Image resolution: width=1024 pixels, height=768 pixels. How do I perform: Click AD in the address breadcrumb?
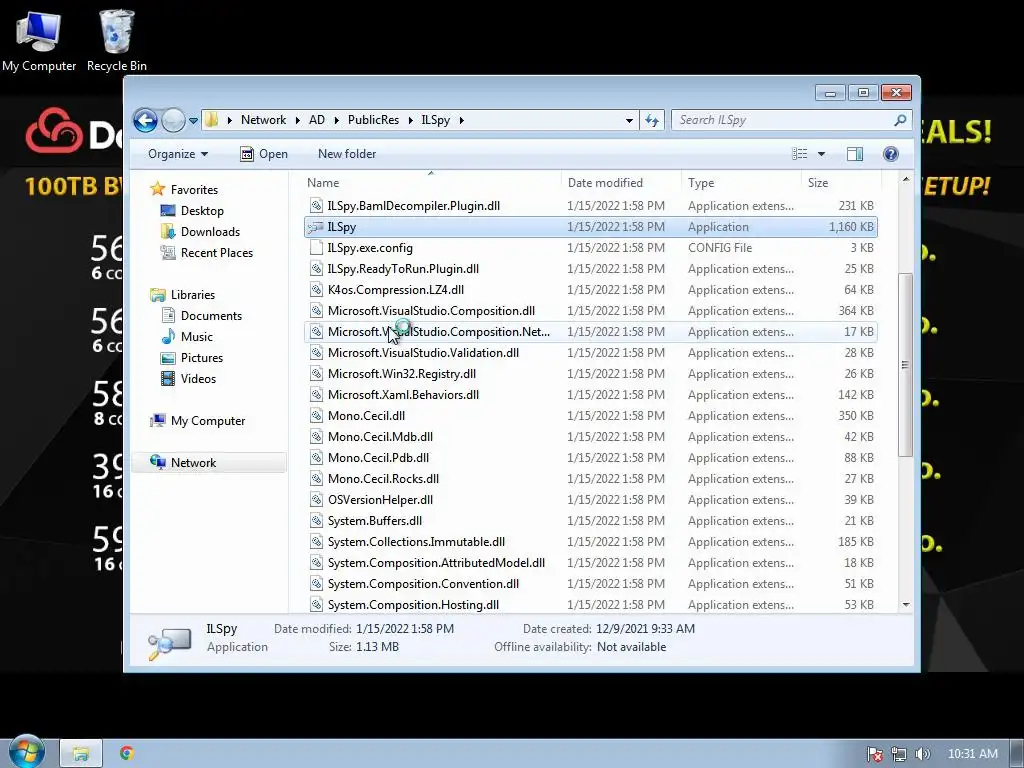click(317, 120)
